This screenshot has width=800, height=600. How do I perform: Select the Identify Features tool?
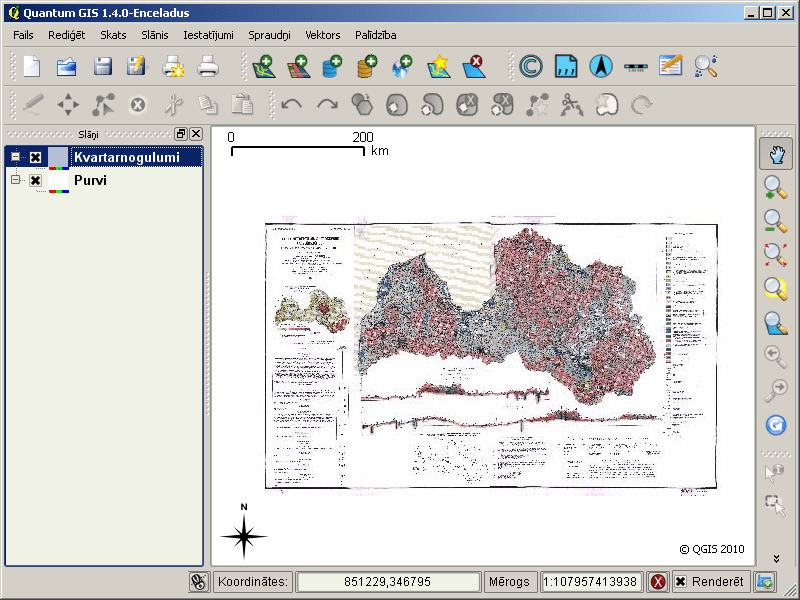pyautogui.click(x=774, y=472)
